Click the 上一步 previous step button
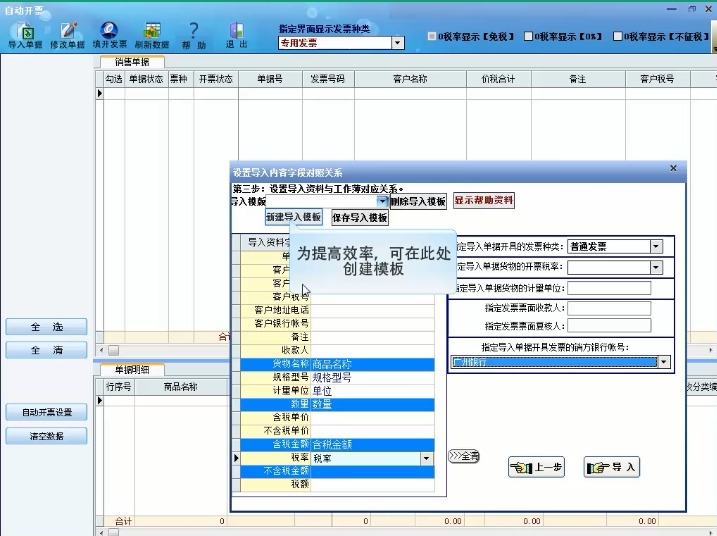717x536 pixels. click(537, 467)
